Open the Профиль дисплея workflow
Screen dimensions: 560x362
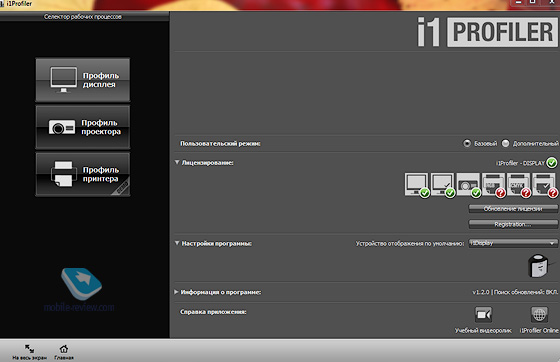pyautogui.click(x=83, y=80)
